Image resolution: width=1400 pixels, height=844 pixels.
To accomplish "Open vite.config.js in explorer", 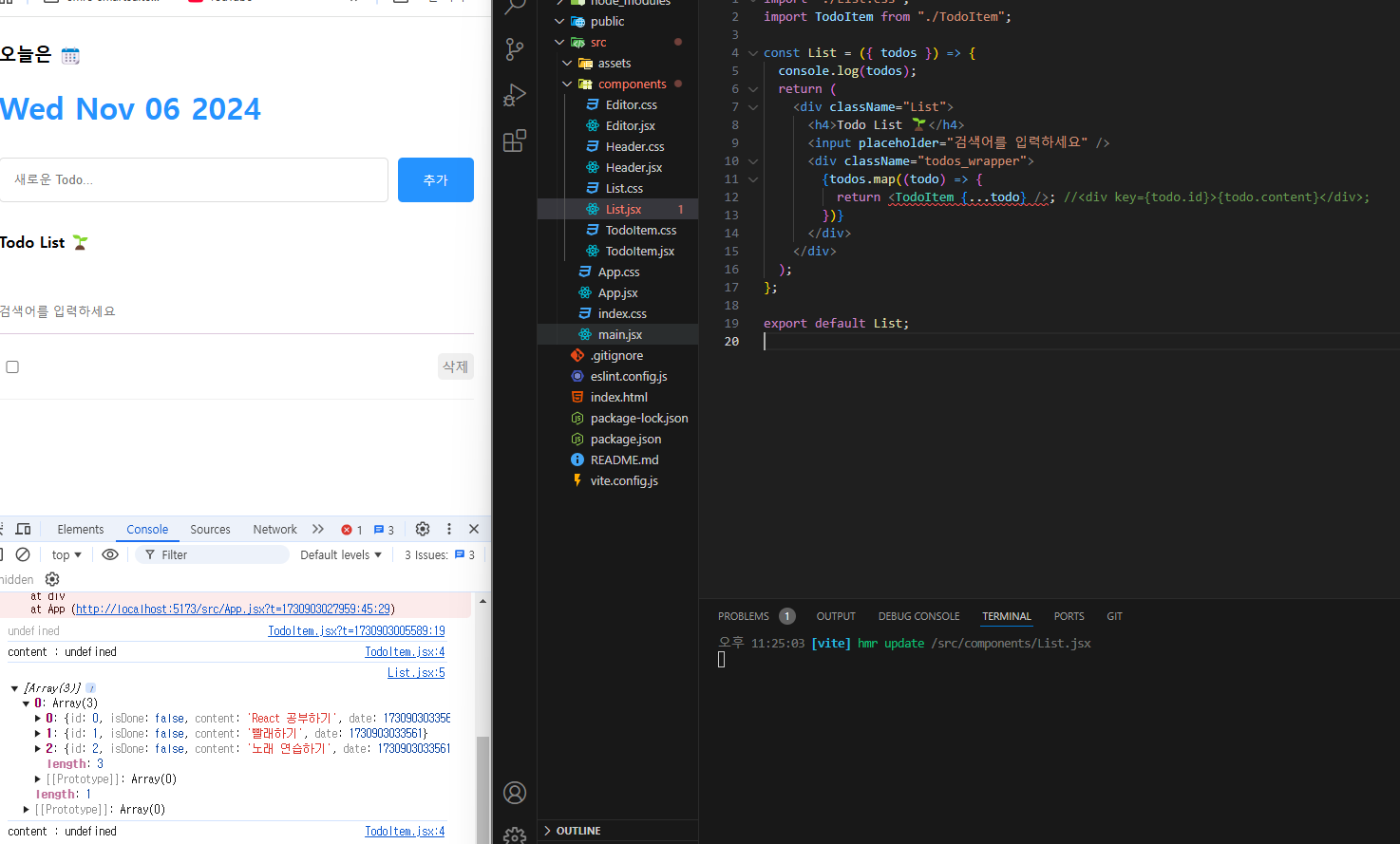I will 624,480.
